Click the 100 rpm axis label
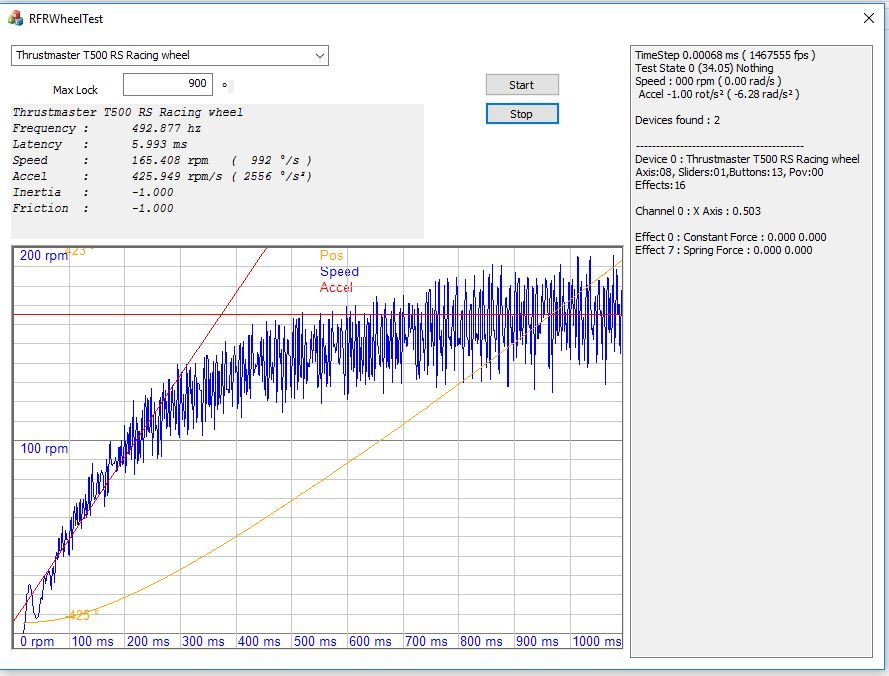Image resolution: width=889 pixels, height=676 pixels. point(44,449)
